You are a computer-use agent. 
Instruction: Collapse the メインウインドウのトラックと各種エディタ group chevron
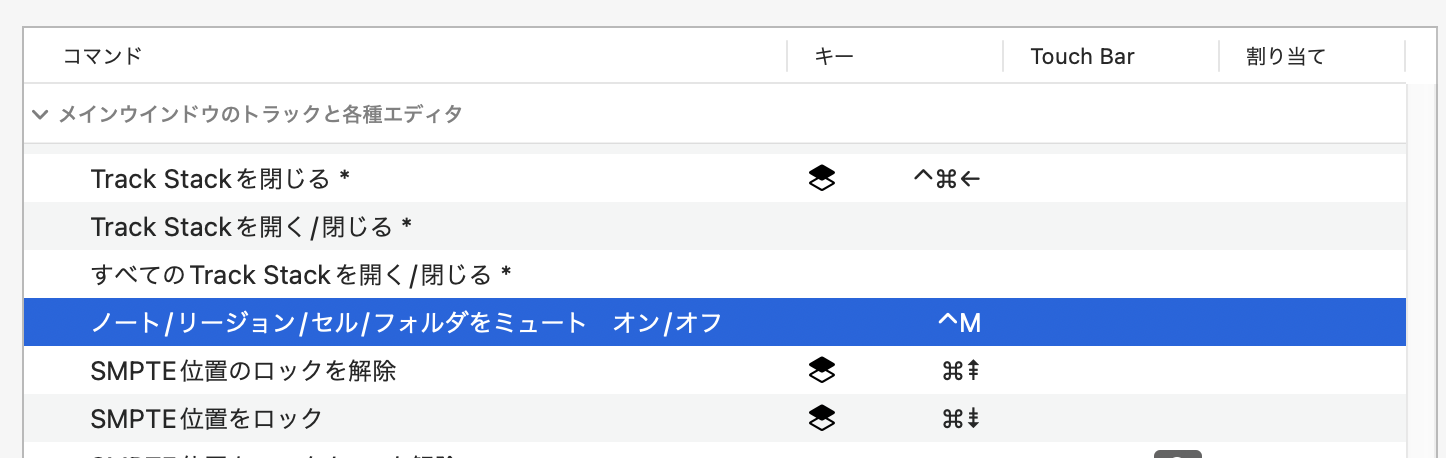coord(40,114)
